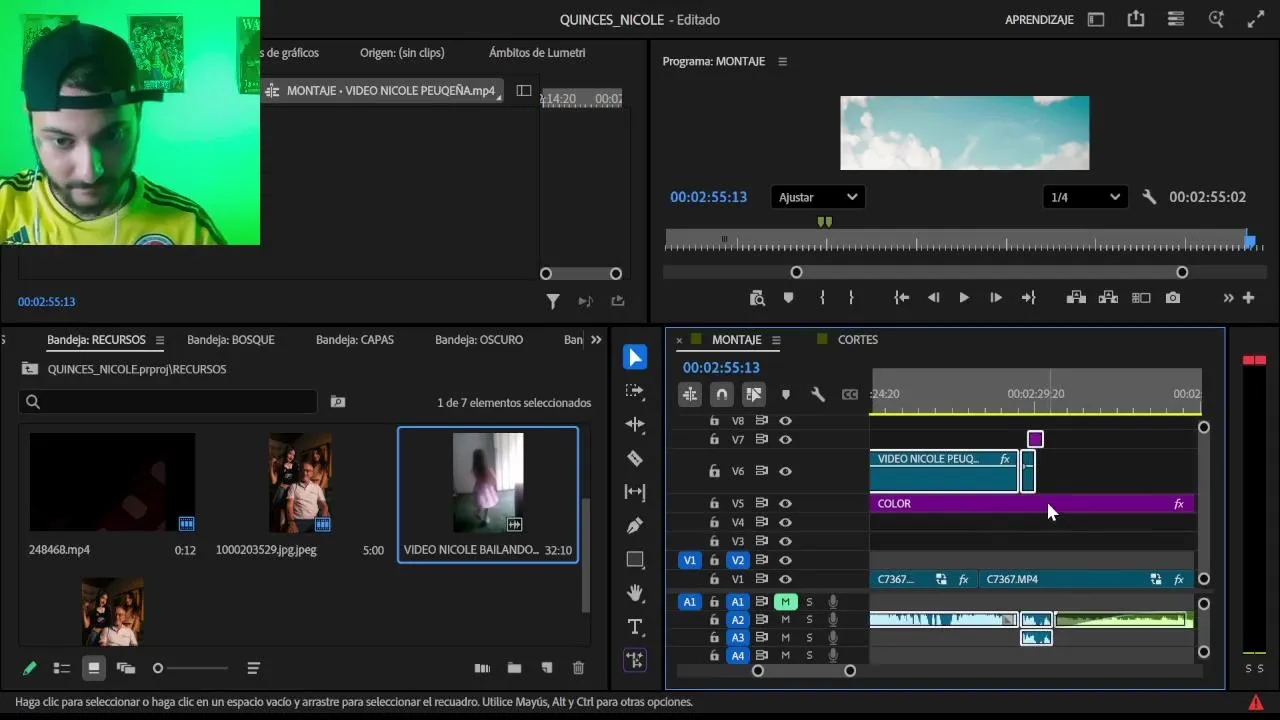The height and width of the screenshot is (720, 1280).
Task: Select the Pen tool in toolbar
Action: (x=635, y=525)
